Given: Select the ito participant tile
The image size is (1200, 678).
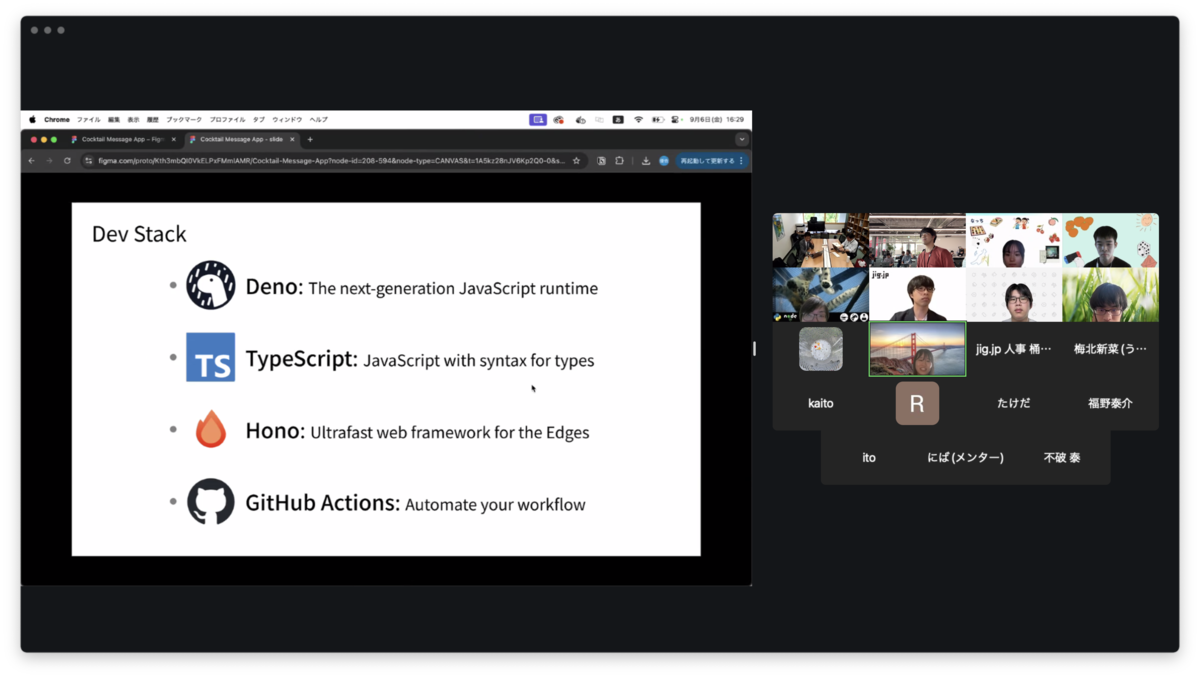Looking at the screenshot, I should pos(868,457).
